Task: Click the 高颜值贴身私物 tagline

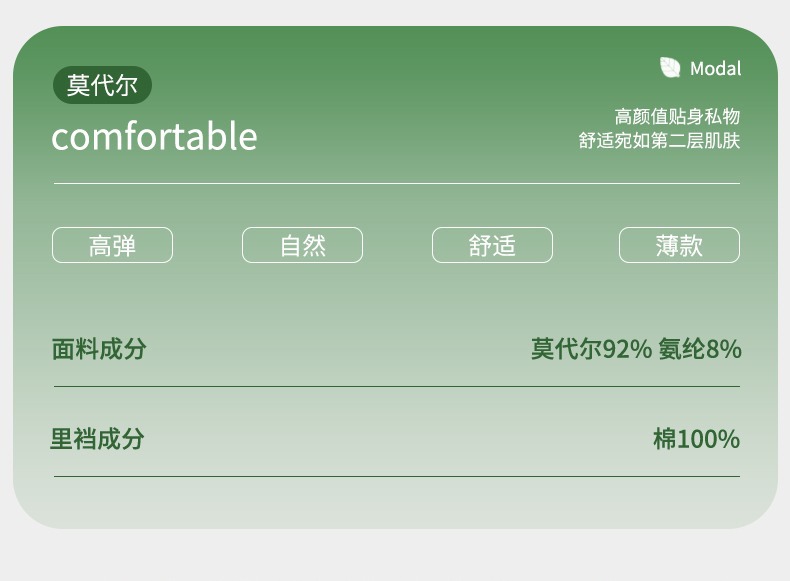Action: [x=677, y=116]
